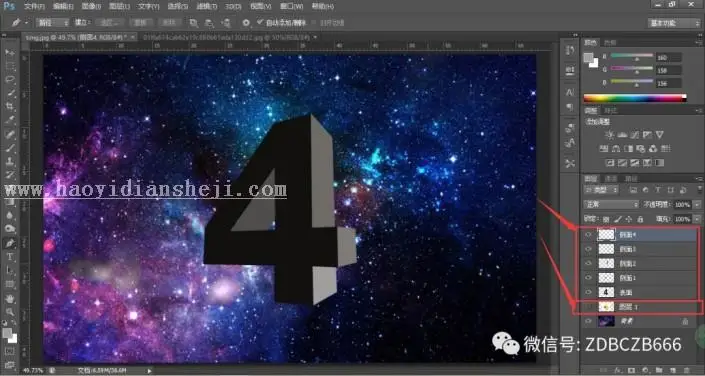
Task: Click the B value field showing 156
Action: 668,83
